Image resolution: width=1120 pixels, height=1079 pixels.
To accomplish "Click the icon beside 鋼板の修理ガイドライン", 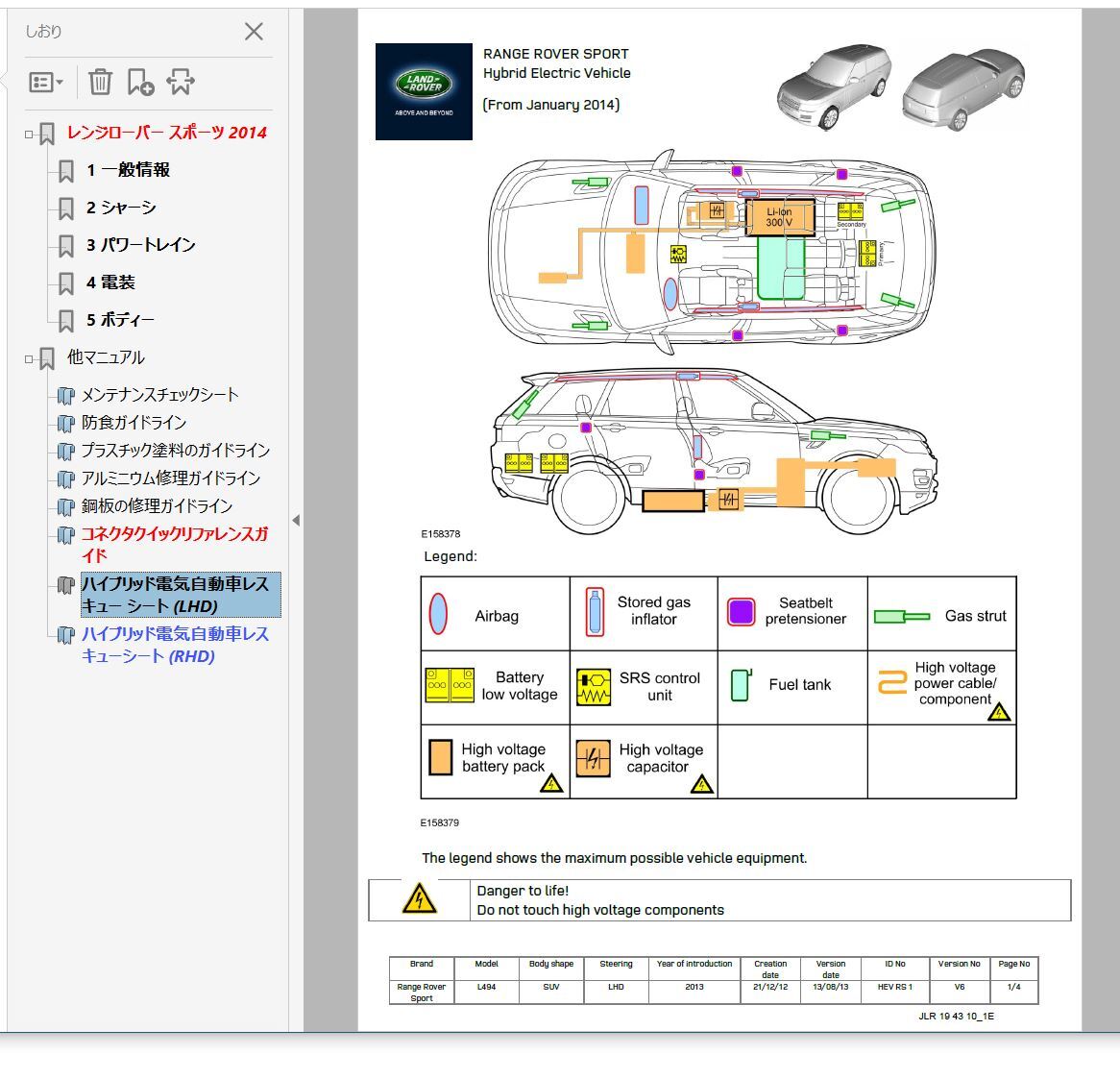I will coord(65,507).
